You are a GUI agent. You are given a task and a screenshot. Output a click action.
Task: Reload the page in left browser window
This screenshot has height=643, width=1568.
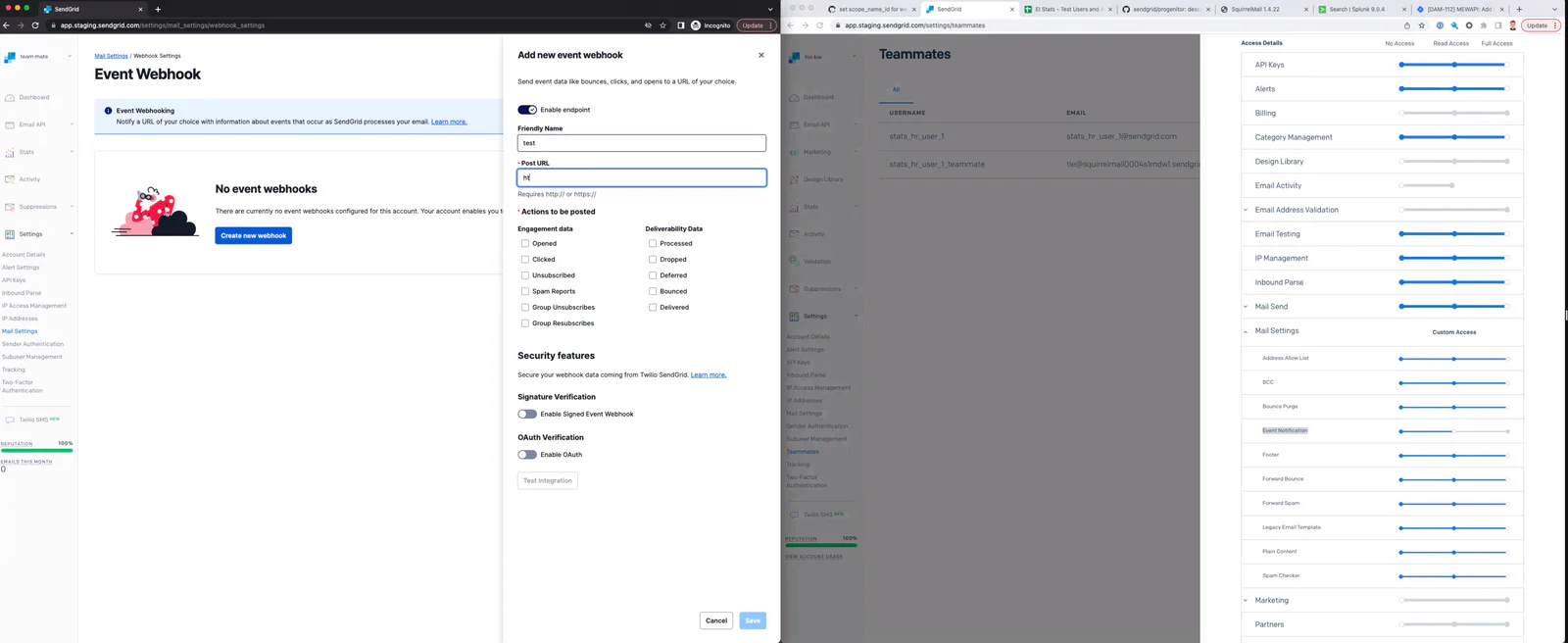click(35, 25)
